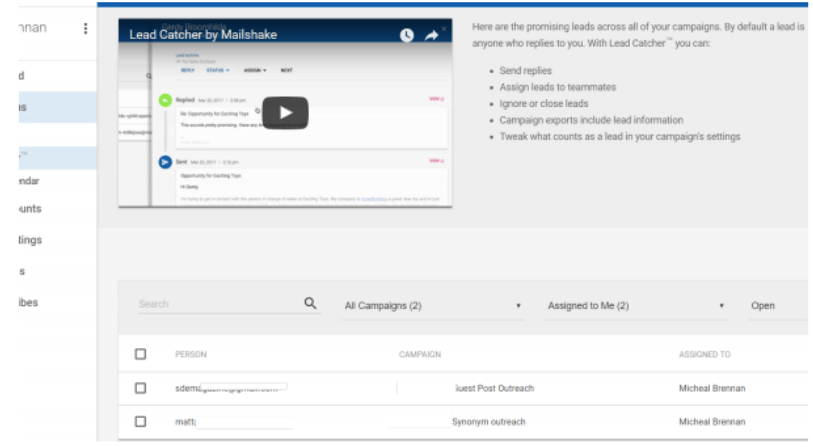Click the video share arrow icon

pos(433,35)
